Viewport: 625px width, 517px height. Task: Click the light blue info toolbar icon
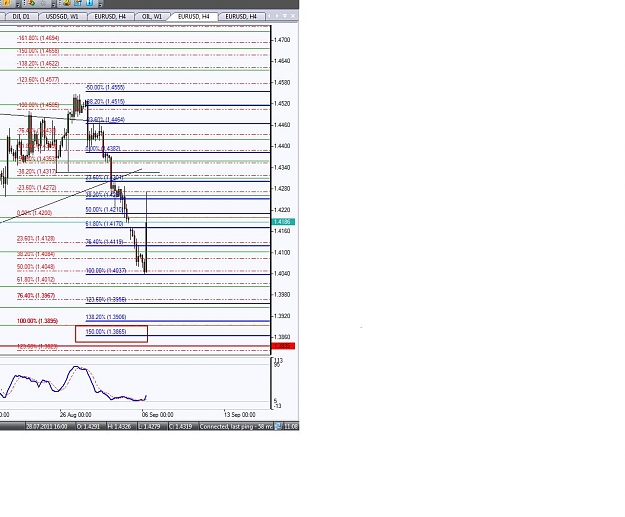[x=89, y=3]
